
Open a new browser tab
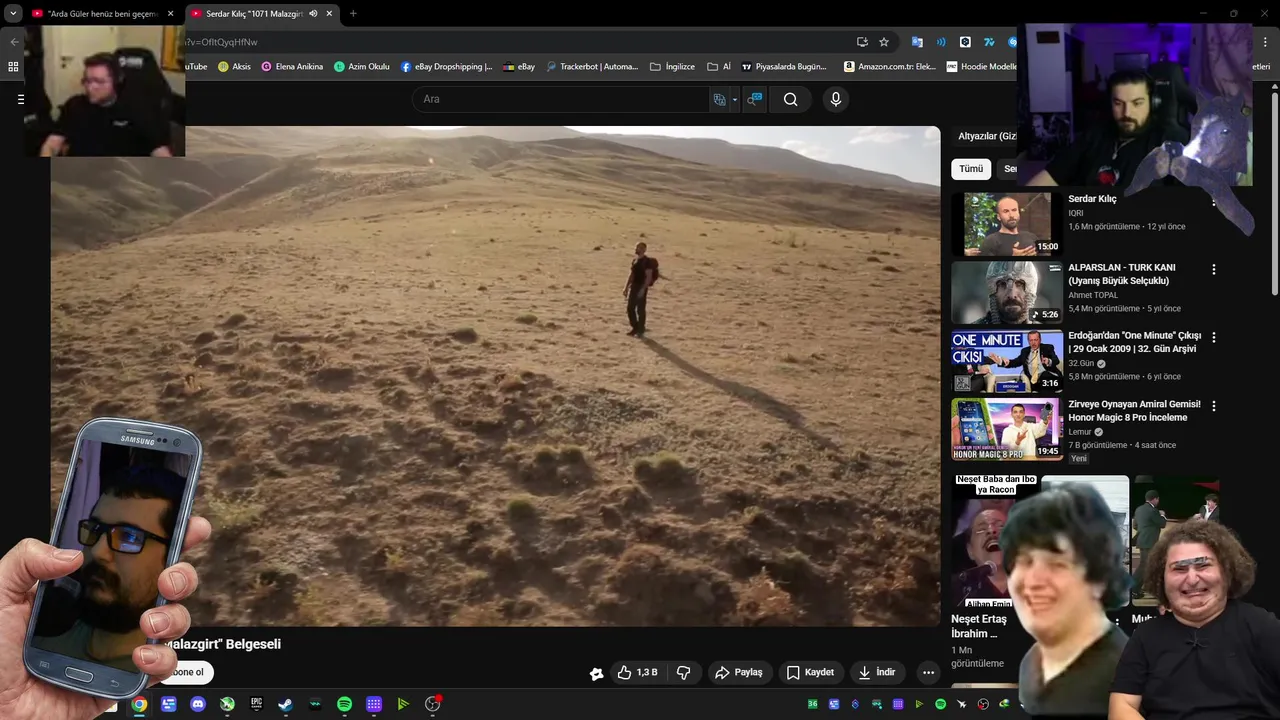353,14
